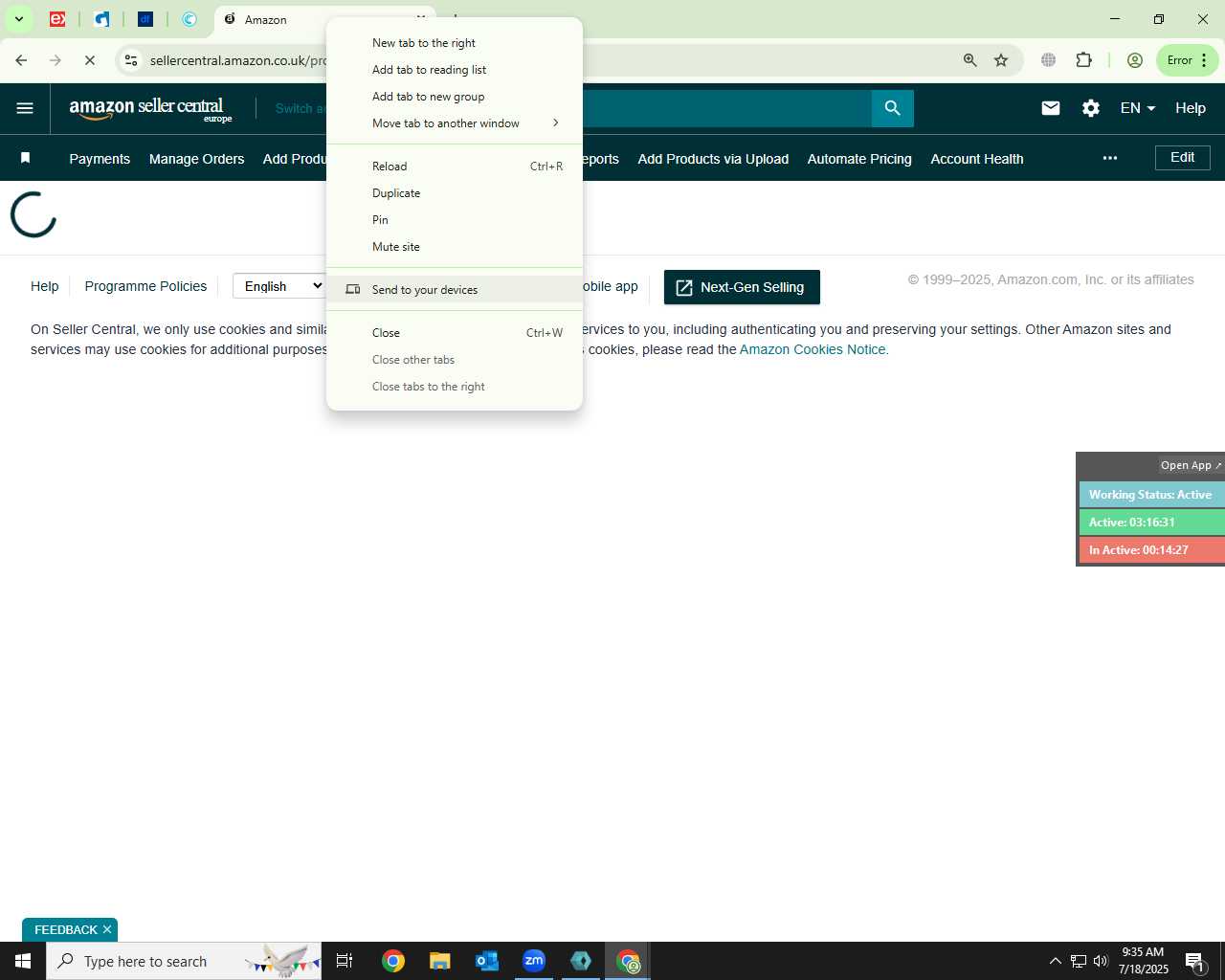Screen dimensions: 1225x980
Task: Select Mute site in the context menu
Action: [455, 247]
